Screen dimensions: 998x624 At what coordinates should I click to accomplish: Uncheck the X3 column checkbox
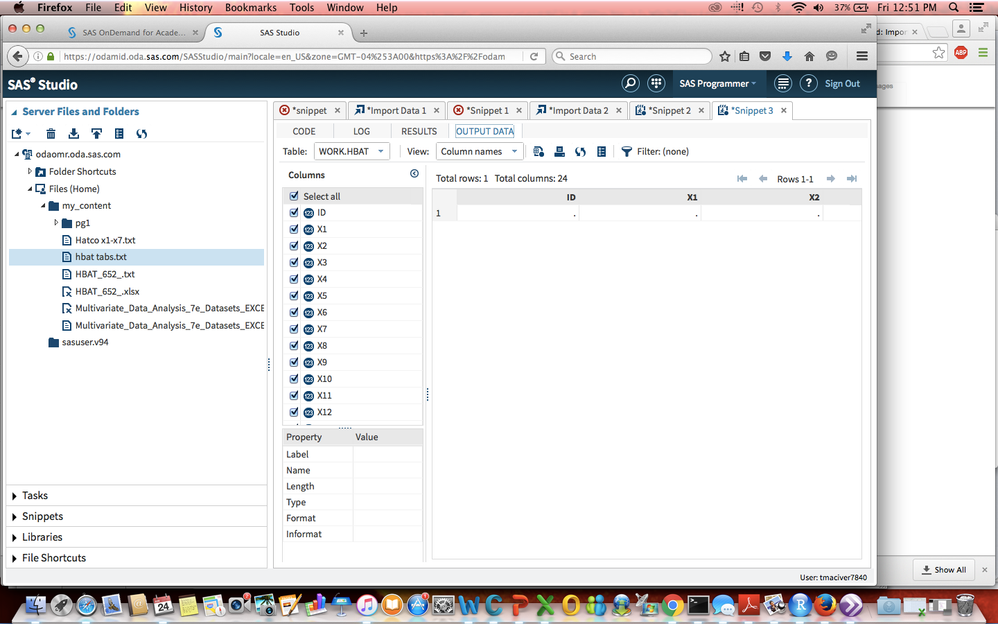294,262
